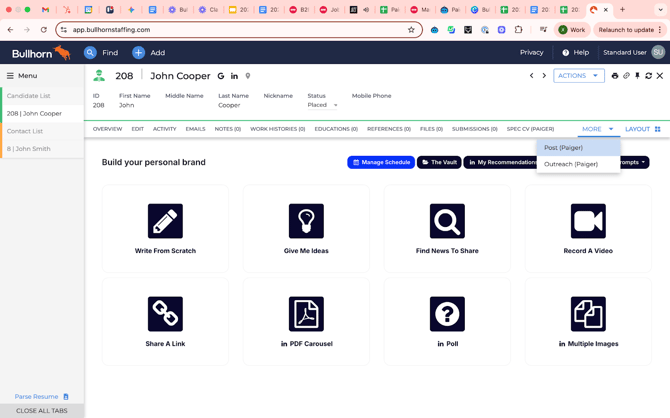This screenshot has width=670, height=418.
Task: Open the LinkedIn icon beside John Cooper
Action: click(234, 76)
